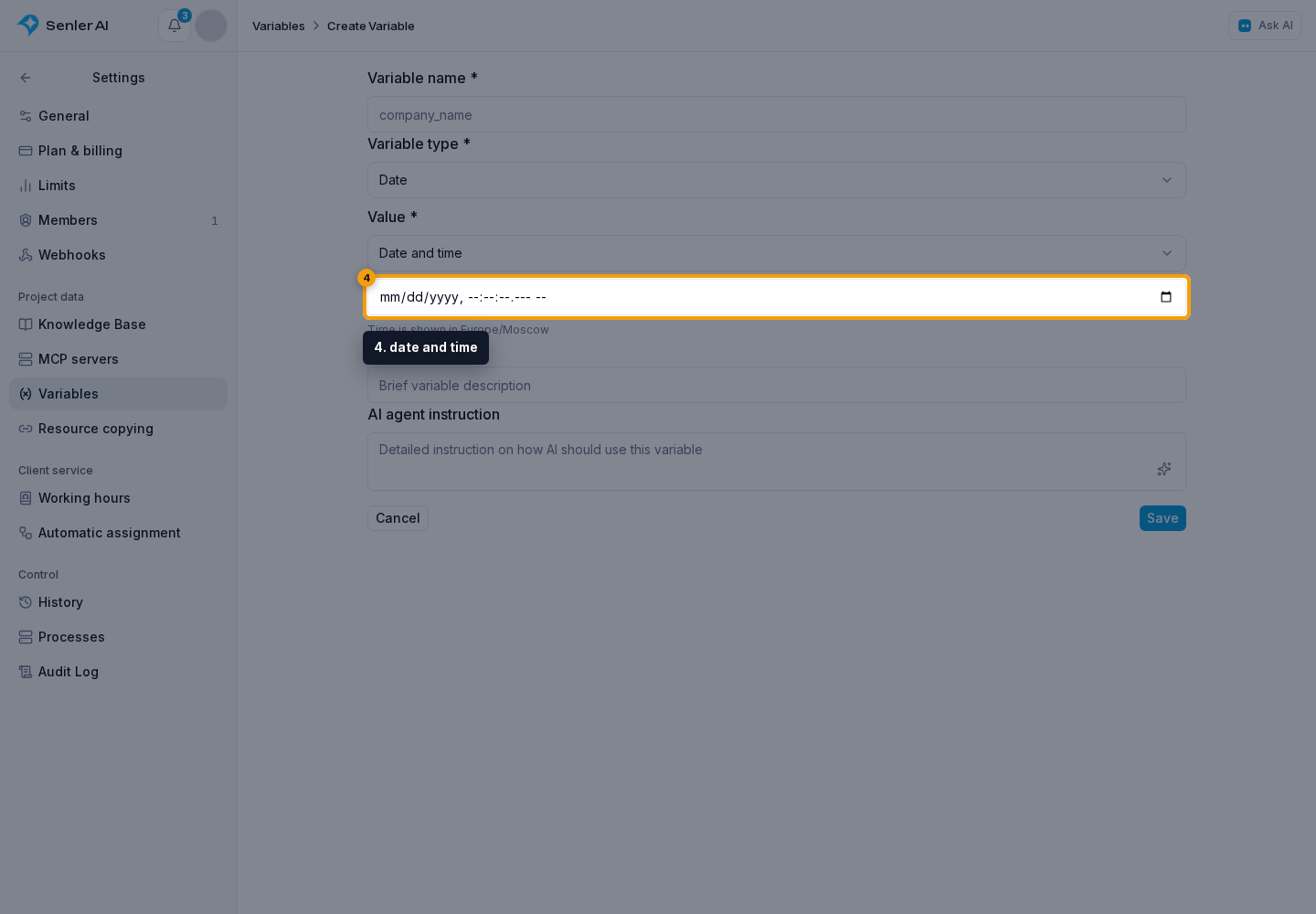The image size is (1316, 914).
Task: Click the Variables breadcrumb link
Action: tap(279, 26)
